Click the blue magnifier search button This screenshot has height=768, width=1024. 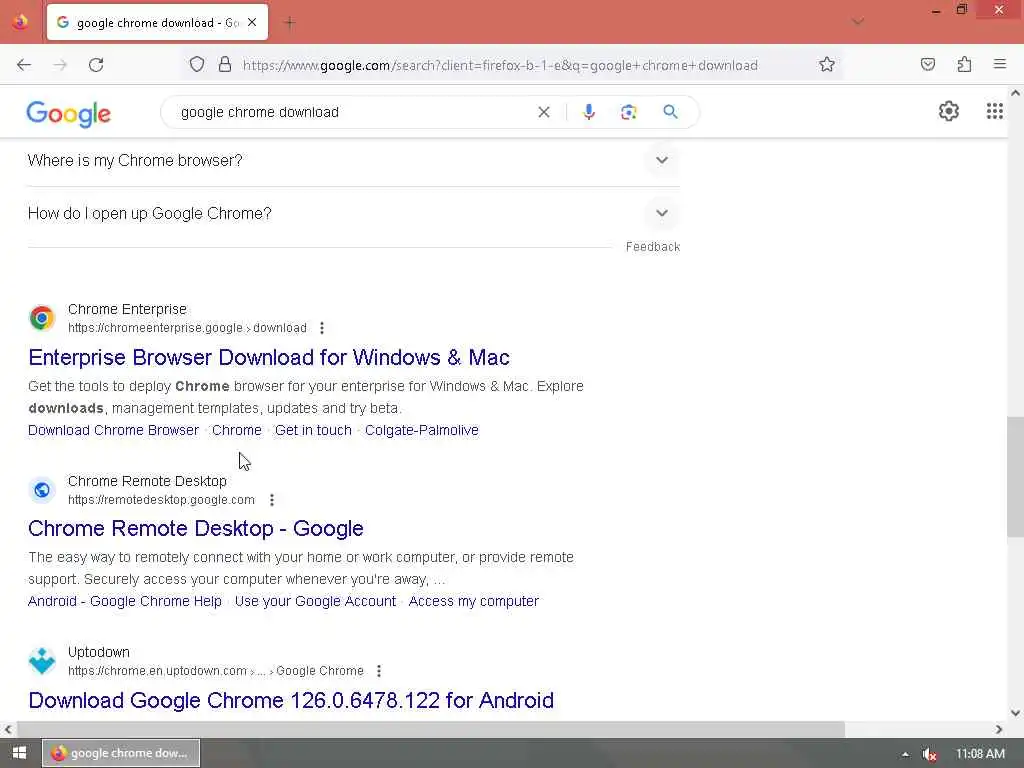click(x=670, y=112)
